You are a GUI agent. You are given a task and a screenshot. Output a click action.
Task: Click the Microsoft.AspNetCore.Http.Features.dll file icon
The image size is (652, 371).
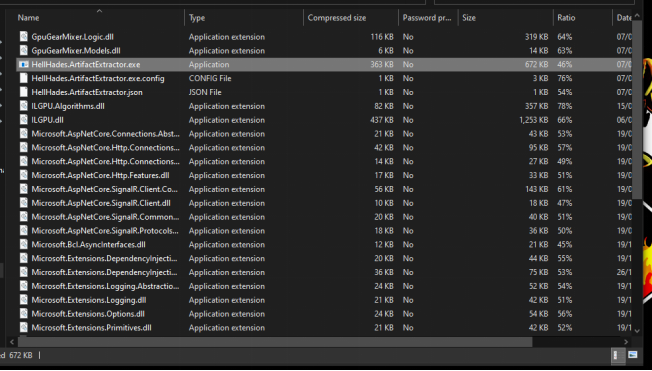click(24, 175)
